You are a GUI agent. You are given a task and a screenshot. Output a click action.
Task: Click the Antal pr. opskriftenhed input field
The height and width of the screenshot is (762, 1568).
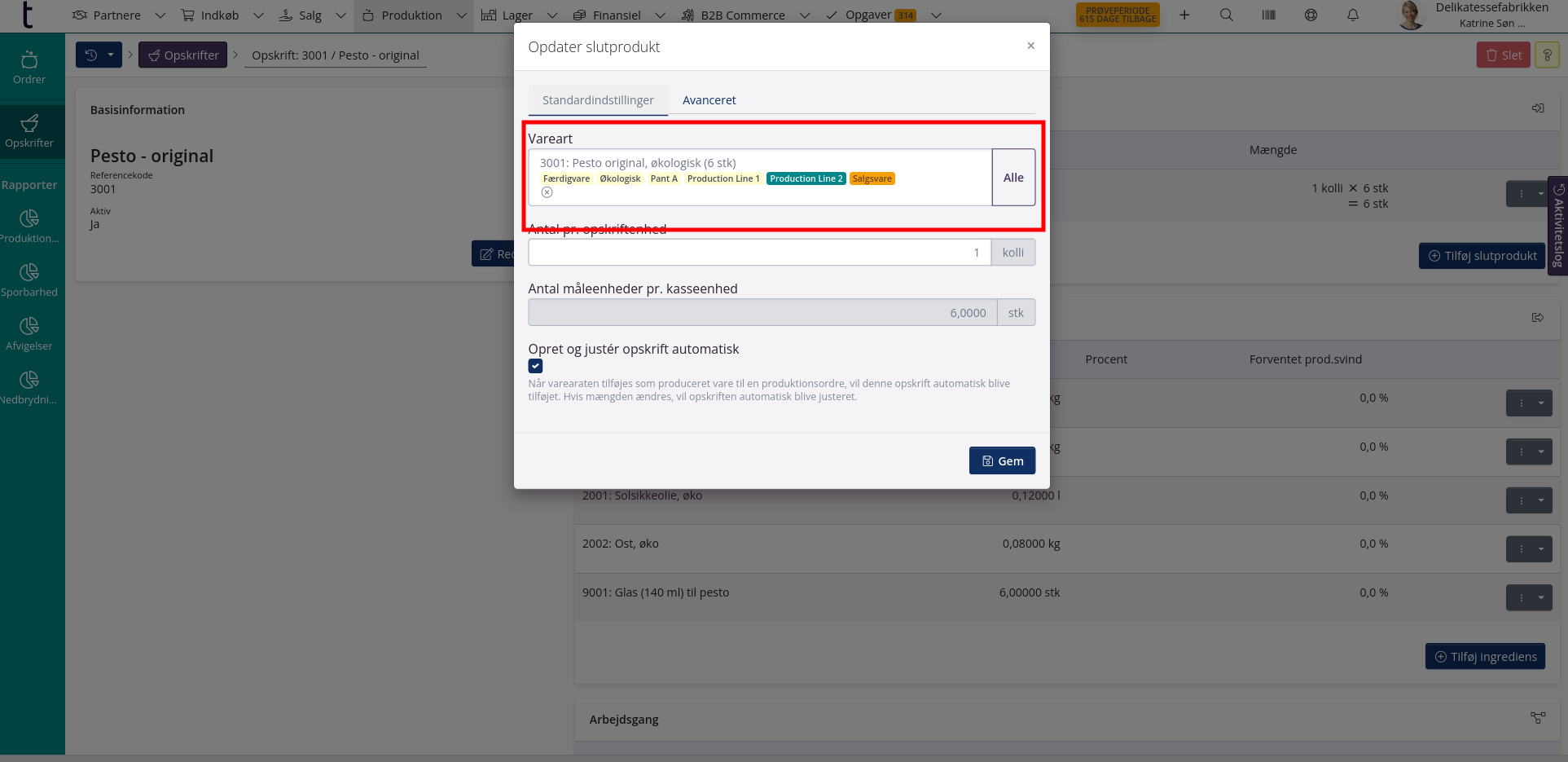coord(758,253)
